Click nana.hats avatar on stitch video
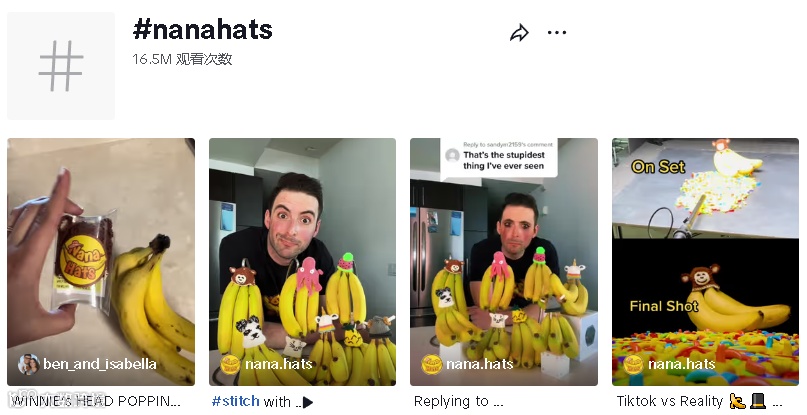Viewport: 807px width, 415px height. [x=230, y=364]
